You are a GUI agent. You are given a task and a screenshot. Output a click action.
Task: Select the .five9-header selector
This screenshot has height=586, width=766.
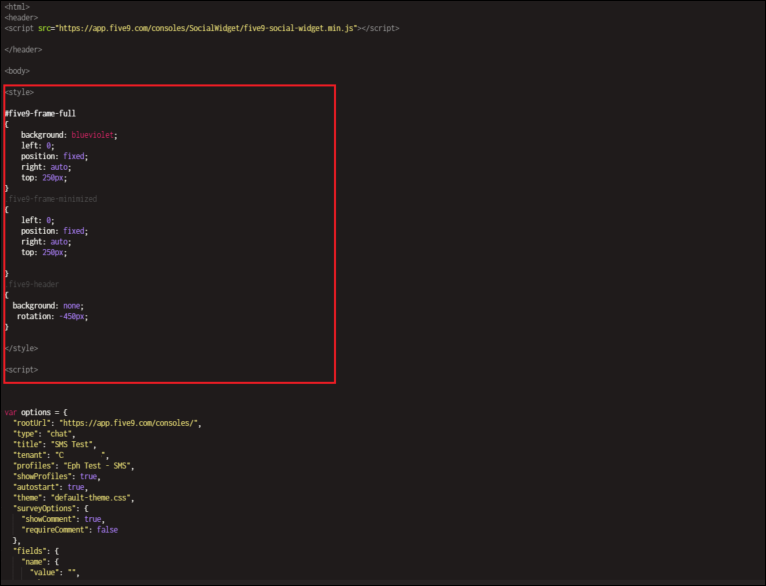pos(32,285)
